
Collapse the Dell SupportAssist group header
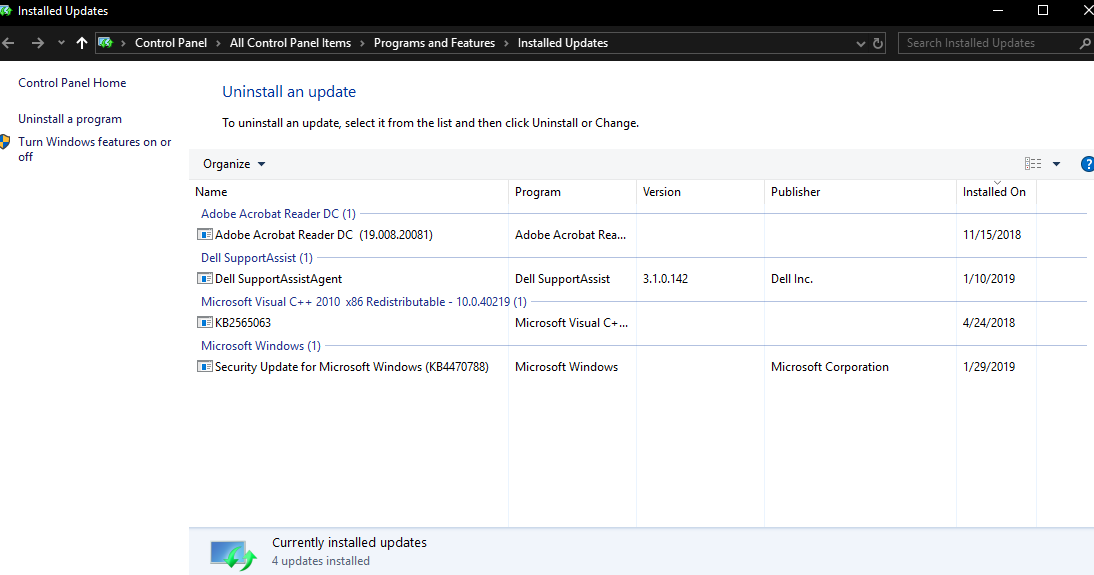[256, 258]
